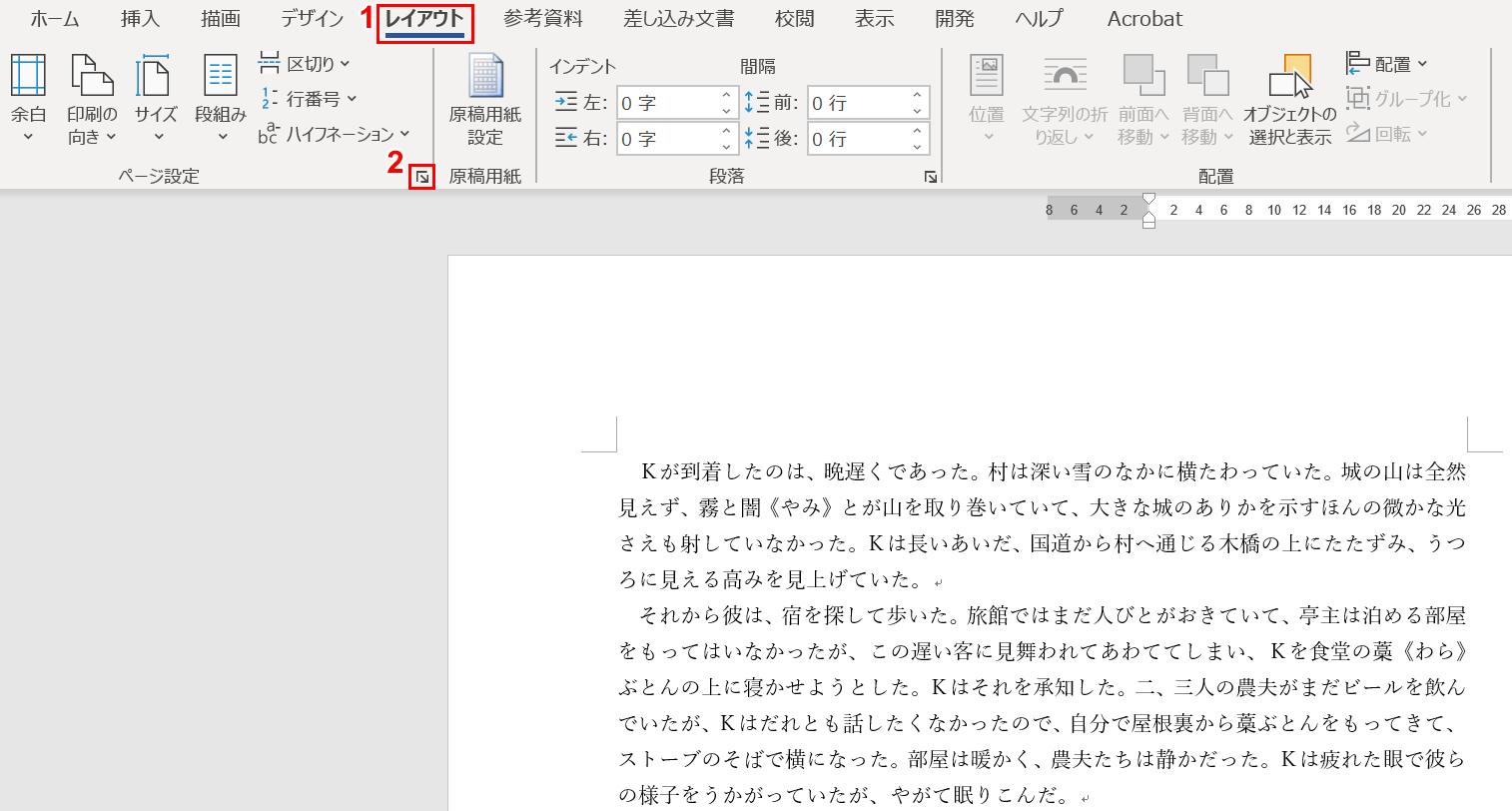The width and height of the screenshot is (1512, 811).
Task: Open the 行番号 line numbers dropdown
Action: [x=308, y=99]
